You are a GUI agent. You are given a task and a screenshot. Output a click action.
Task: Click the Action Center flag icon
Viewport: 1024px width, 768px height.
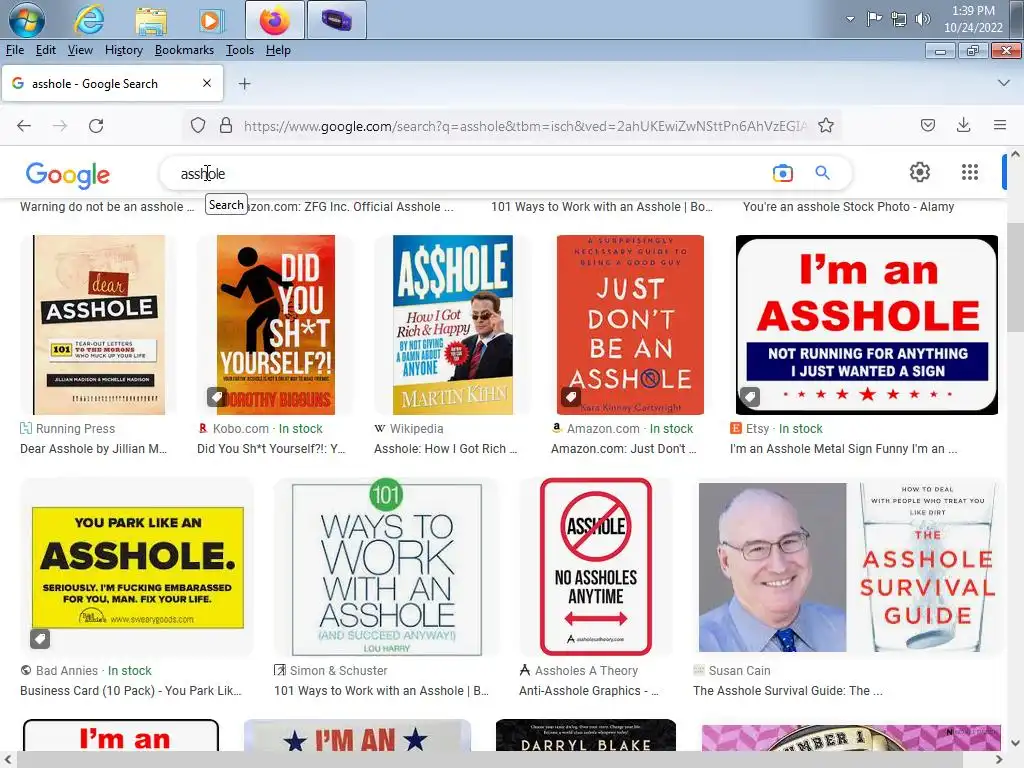tap(874, 19)
